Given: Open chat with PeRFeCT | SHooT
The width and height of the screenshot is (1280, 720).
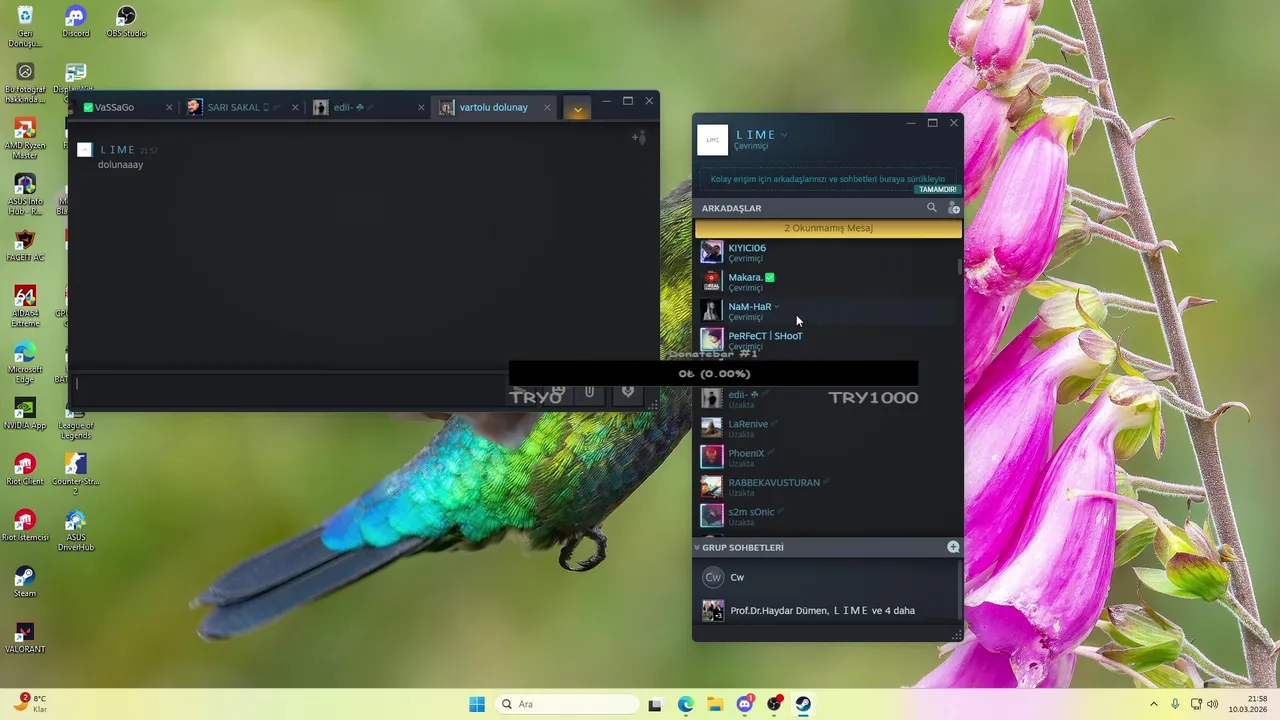Looking at the screenshot, I should [826, 340].
